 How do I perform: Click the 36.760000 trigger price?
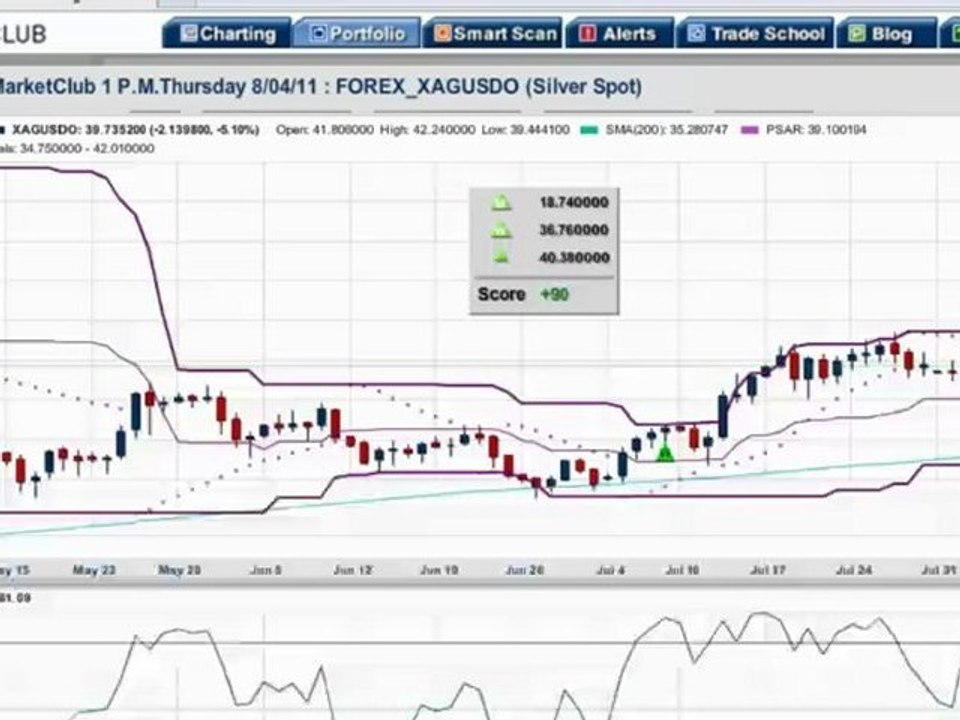574,230
